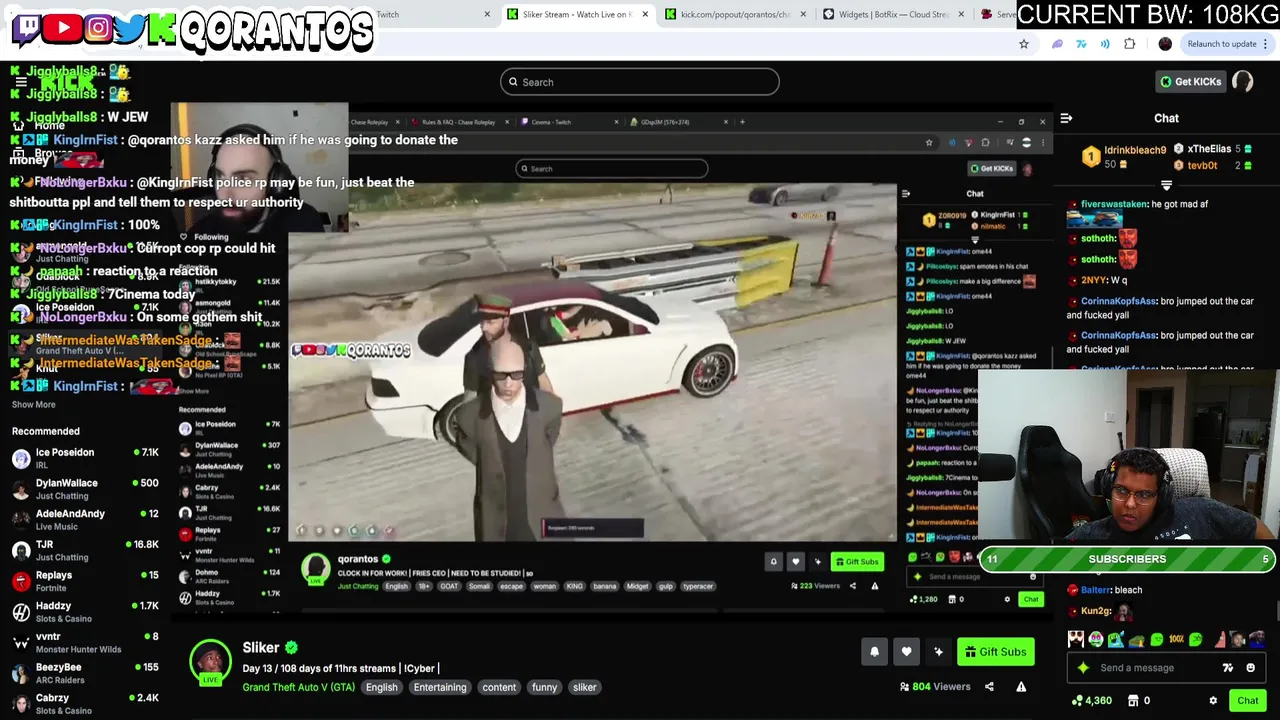Image resolution: width=1280 pixels, height=720 pixels.
Task: Share Sliker's stream via share icon
Action: pyautogui.click(x=989, y=687)
